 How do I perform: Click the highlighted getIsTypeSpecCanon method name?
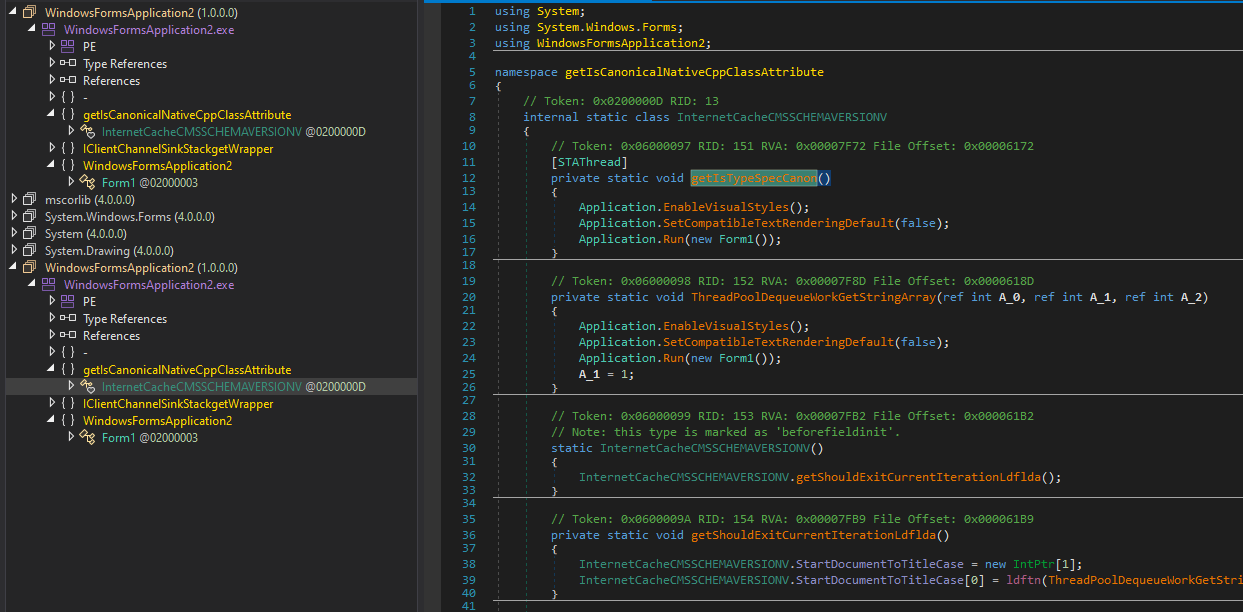[754, 179]
